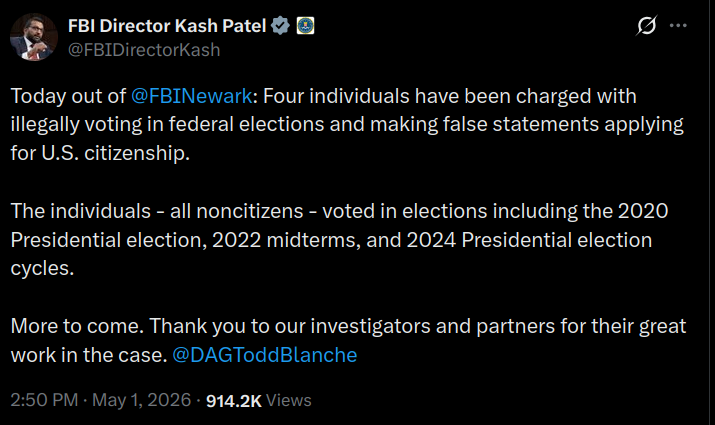The width and height of the screenshot is (715, 425).
Task: Click the '2022 midterms' text
Action: coord(286,240)
